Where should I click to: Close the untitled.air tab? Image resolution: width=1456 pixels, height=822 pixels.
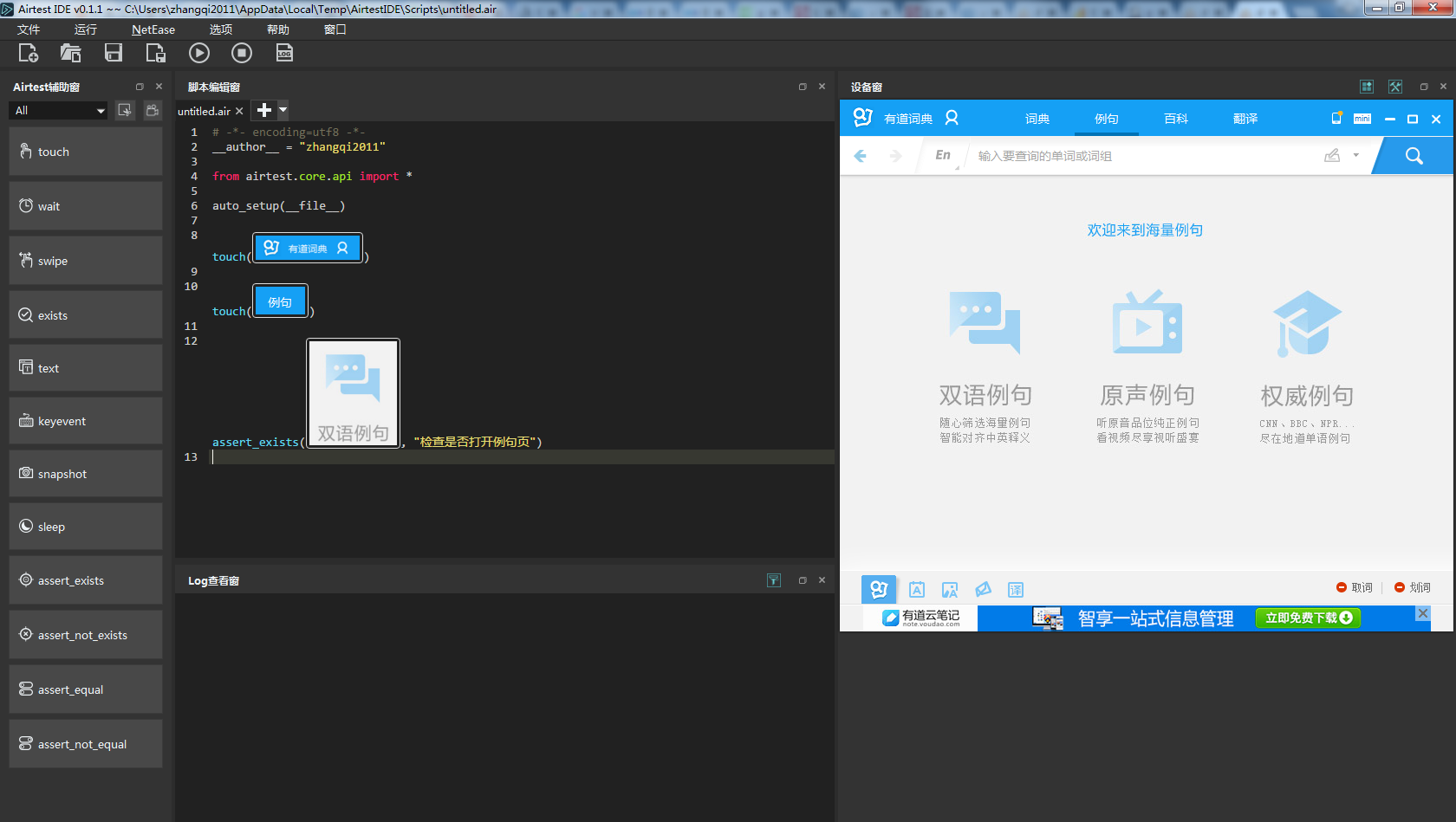tap(239, 111)
